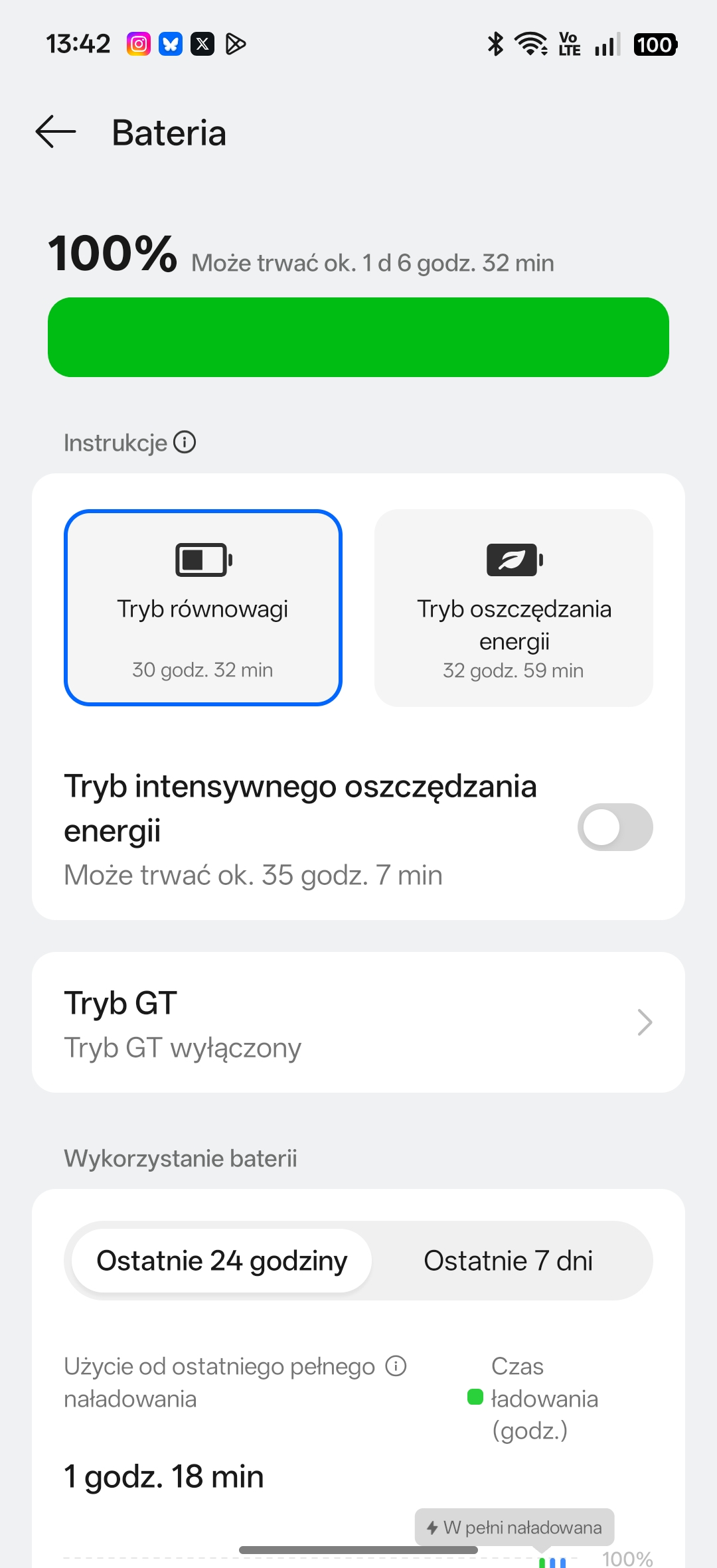Select Tryb oszczędzania energii mode card
This screenshot has height=1568, width=717.
(x=514, y=607)
